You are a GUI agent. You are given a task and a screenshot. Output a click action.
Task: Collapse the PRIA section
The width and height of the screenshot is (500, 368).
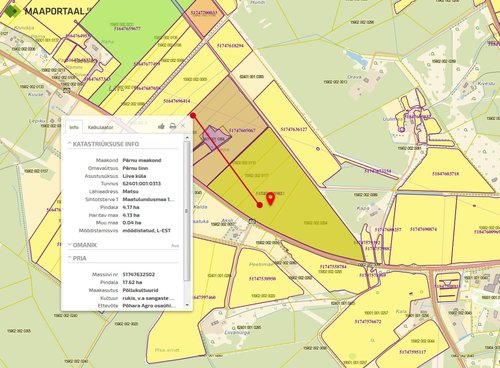[x=77, y=258]
